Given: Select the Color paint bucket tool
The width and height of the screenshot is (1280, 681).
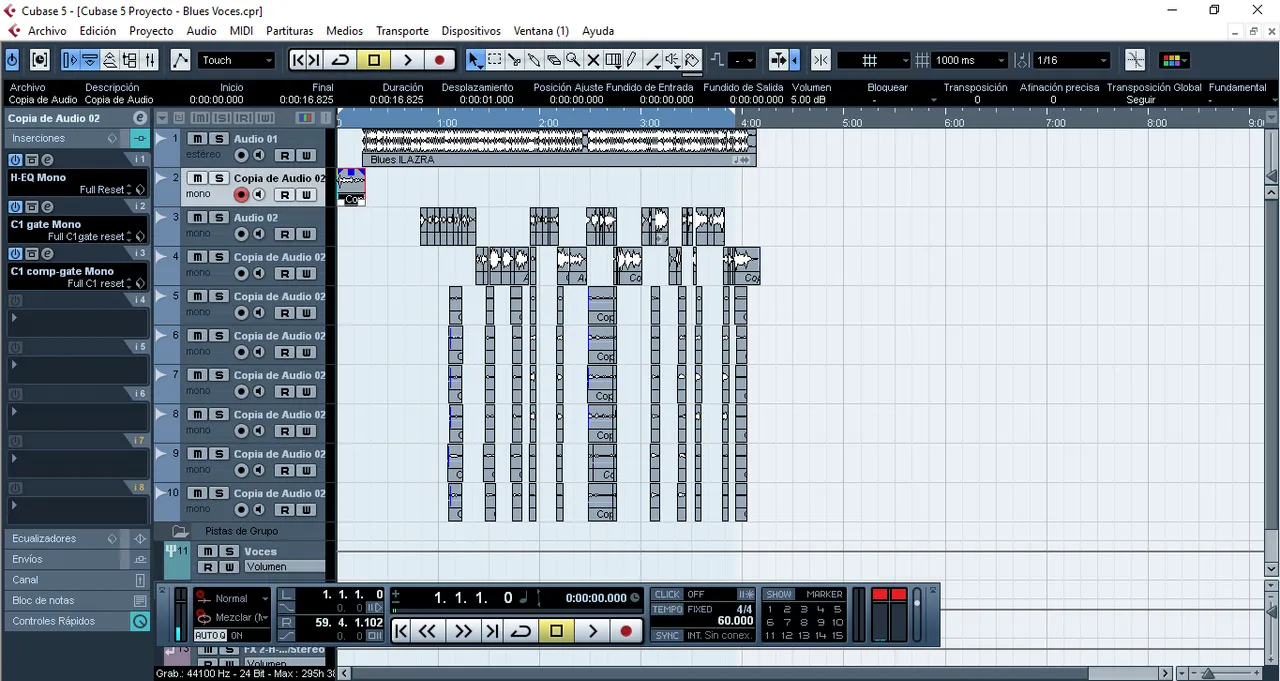Looking at the screenshot, I should tap(692, 60).
